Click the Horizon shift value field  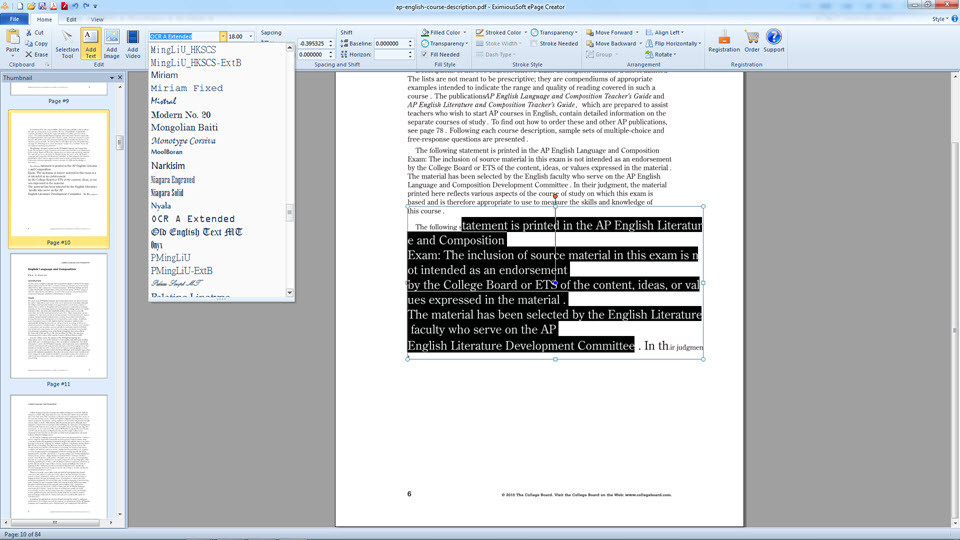click(391, 54)
